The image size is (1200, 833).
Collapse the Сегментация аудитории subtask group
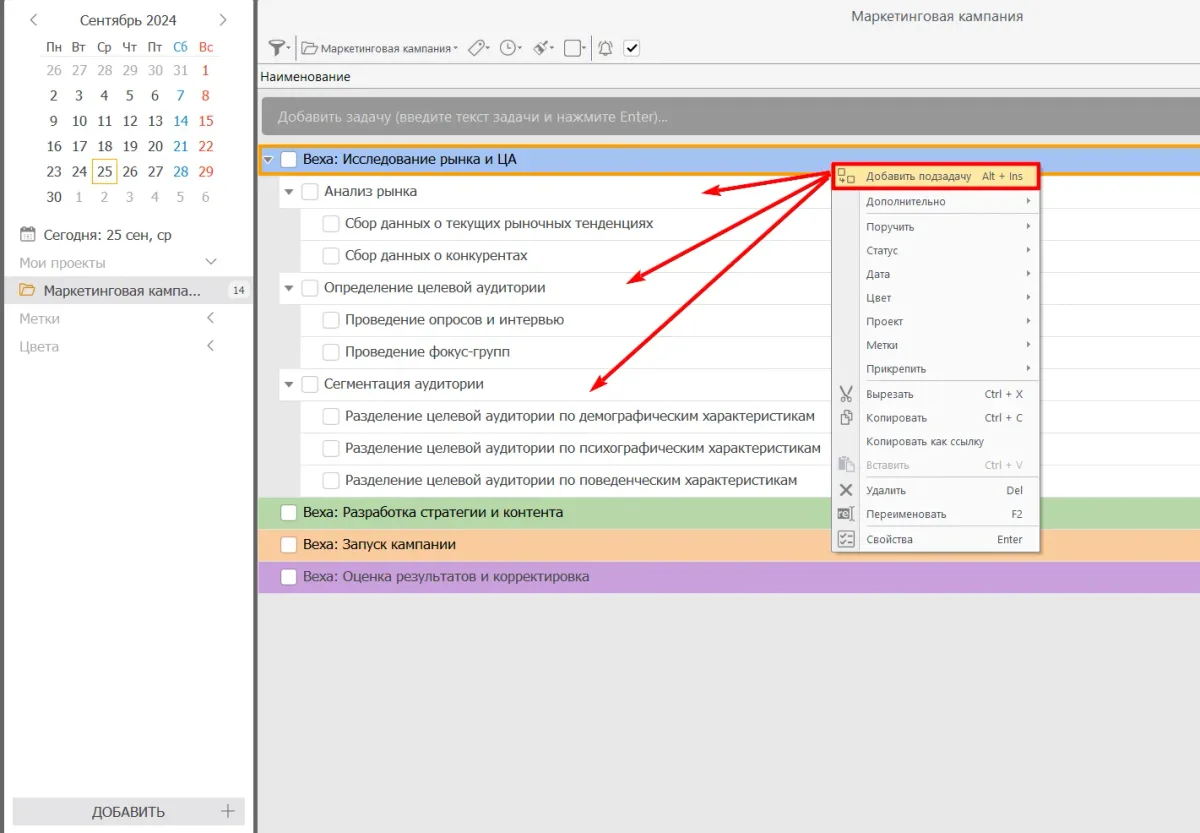tap(289, 384)
